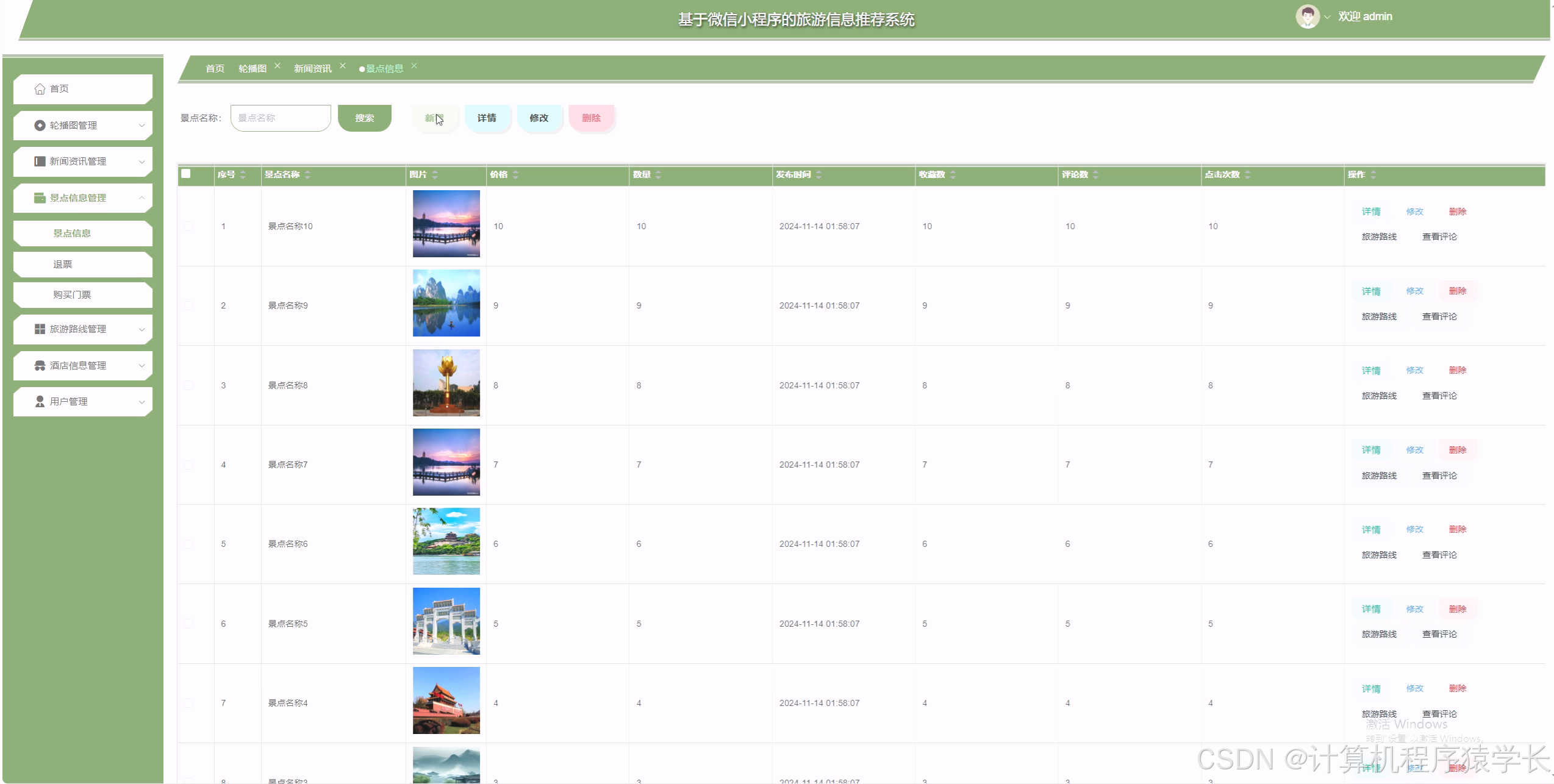The width and height of the screenshot is (1554, 784).
Task: Select checkbox for 景点名称8 row
Action: (188, 385)
